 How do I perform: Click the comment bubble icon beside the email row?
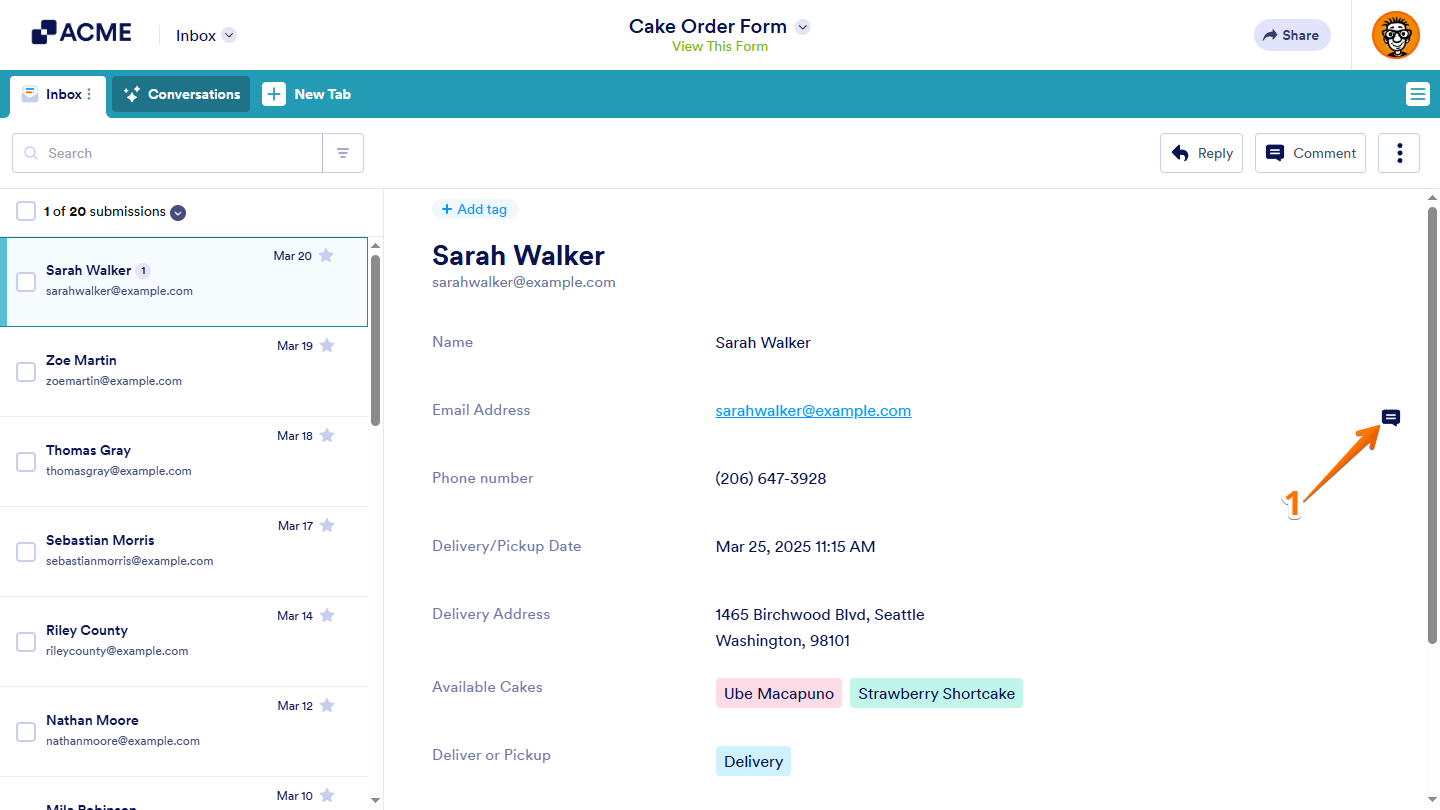click(1390, 417)
